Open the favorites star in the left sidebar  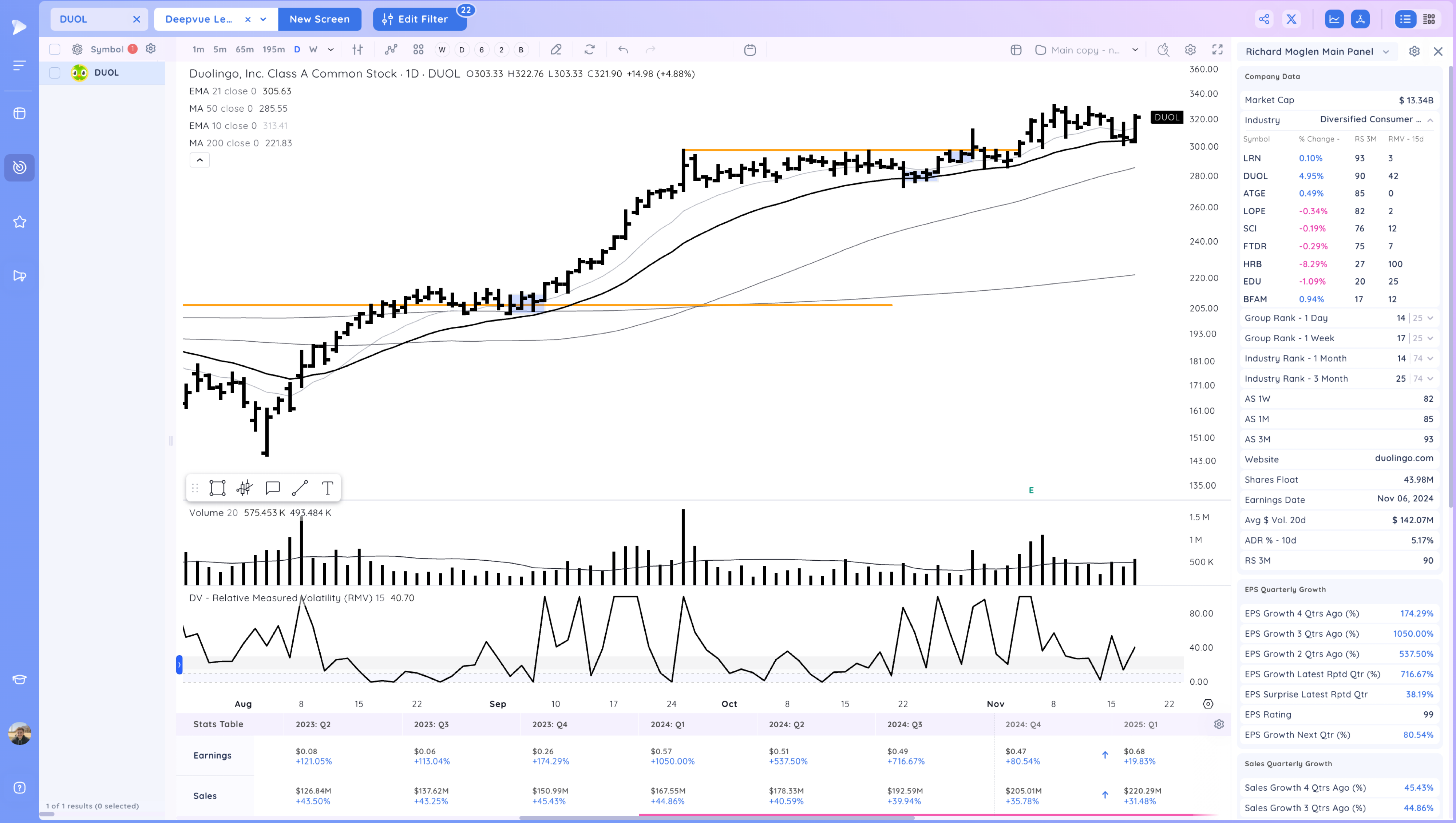pyautogui.click(x=19, y=222)
